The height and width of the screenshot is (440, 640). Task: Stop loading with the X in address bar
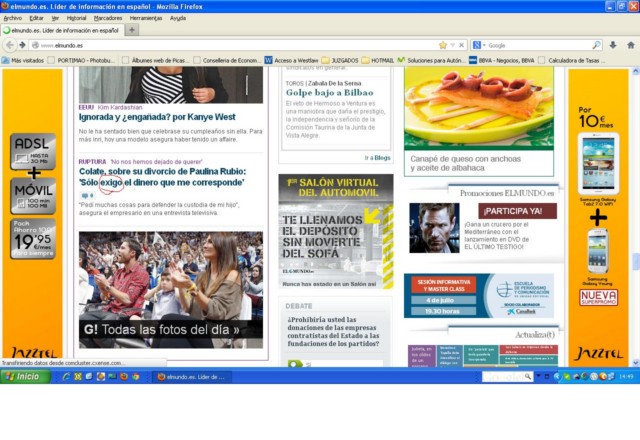[461, 45]
